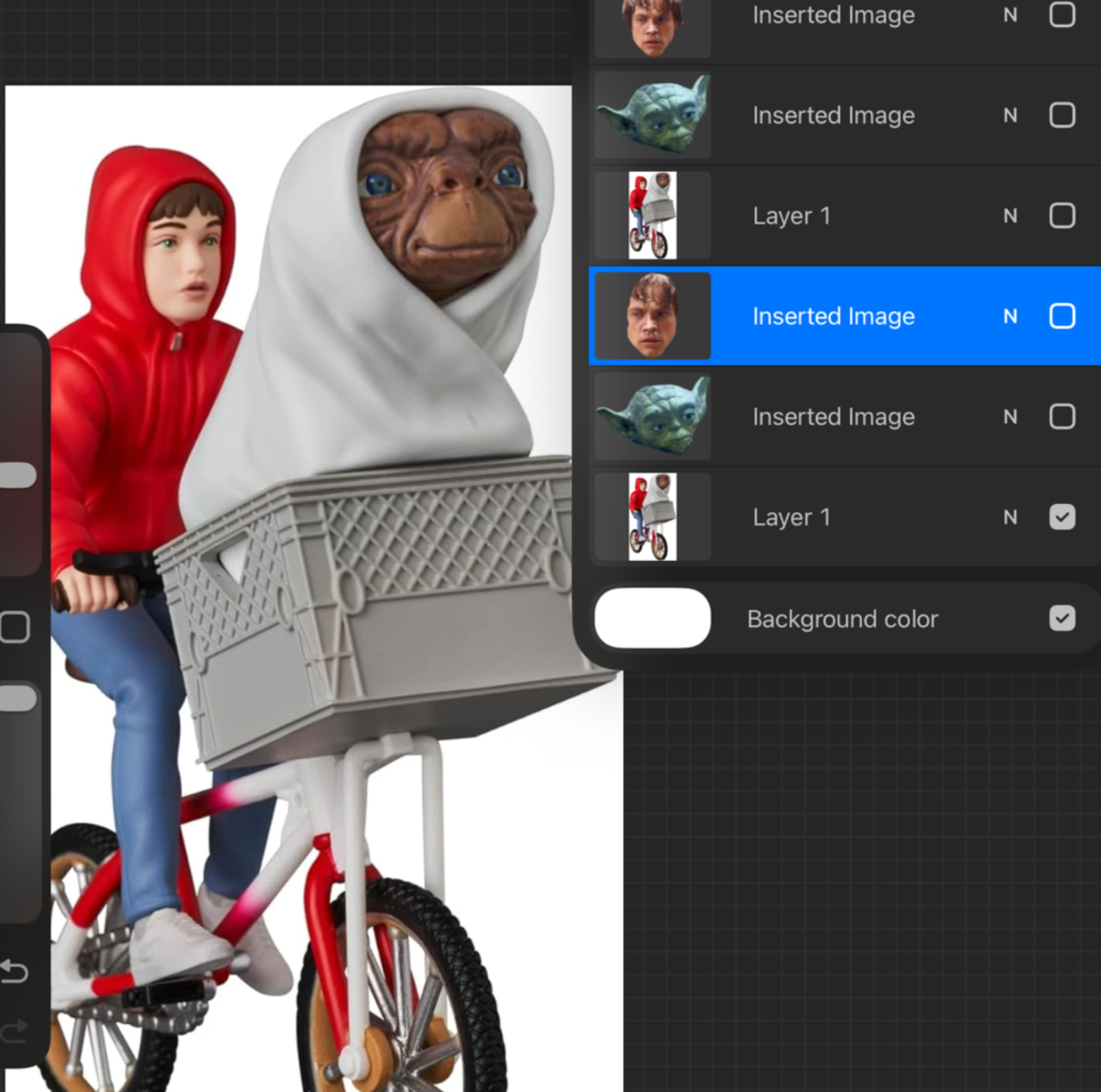1101x1092 pixels.
Task: Select the "Layer 1" name beside the checked box
Action: [792, 518]
